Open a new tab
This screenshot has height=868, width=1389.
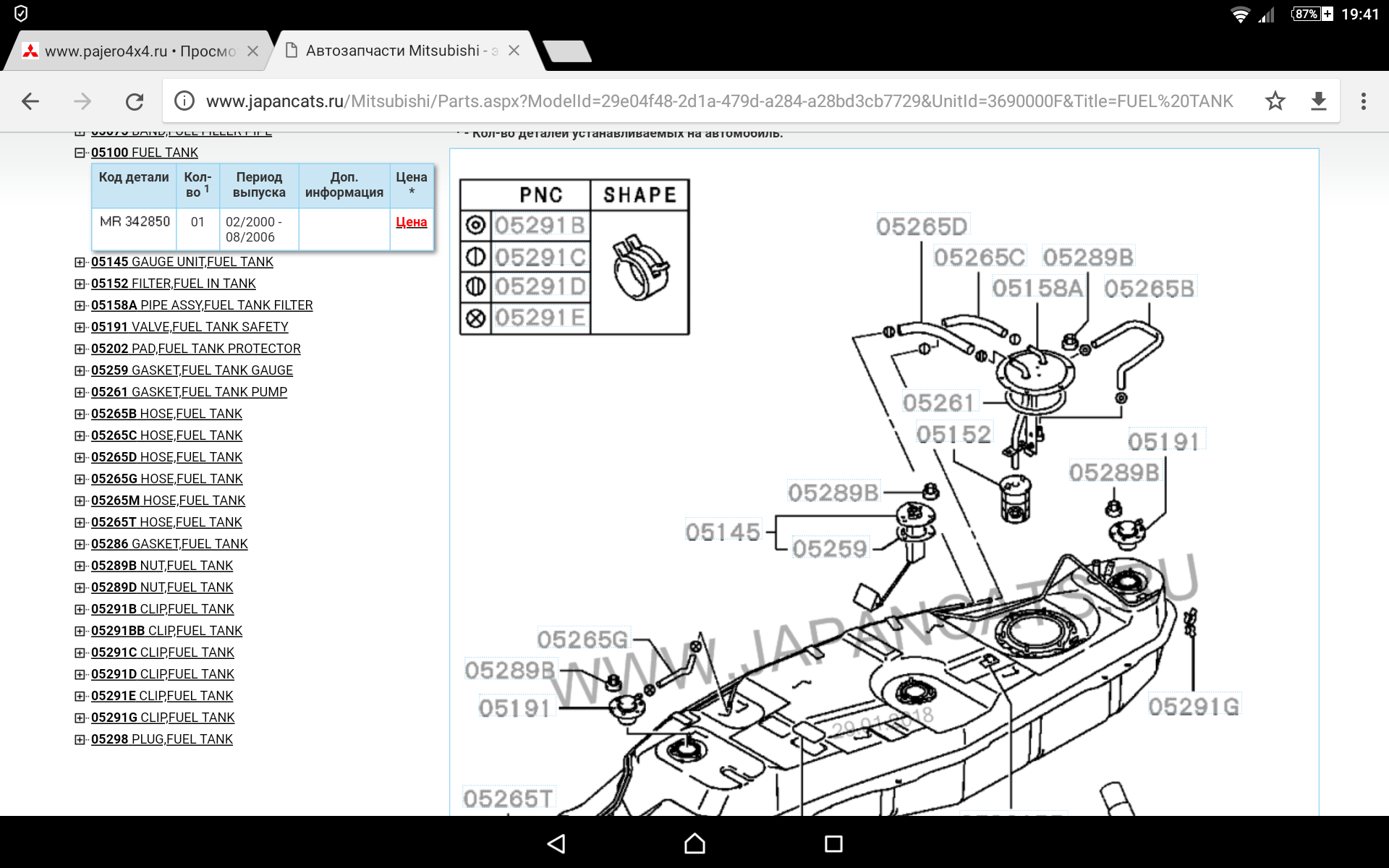[x=566, y=51]
